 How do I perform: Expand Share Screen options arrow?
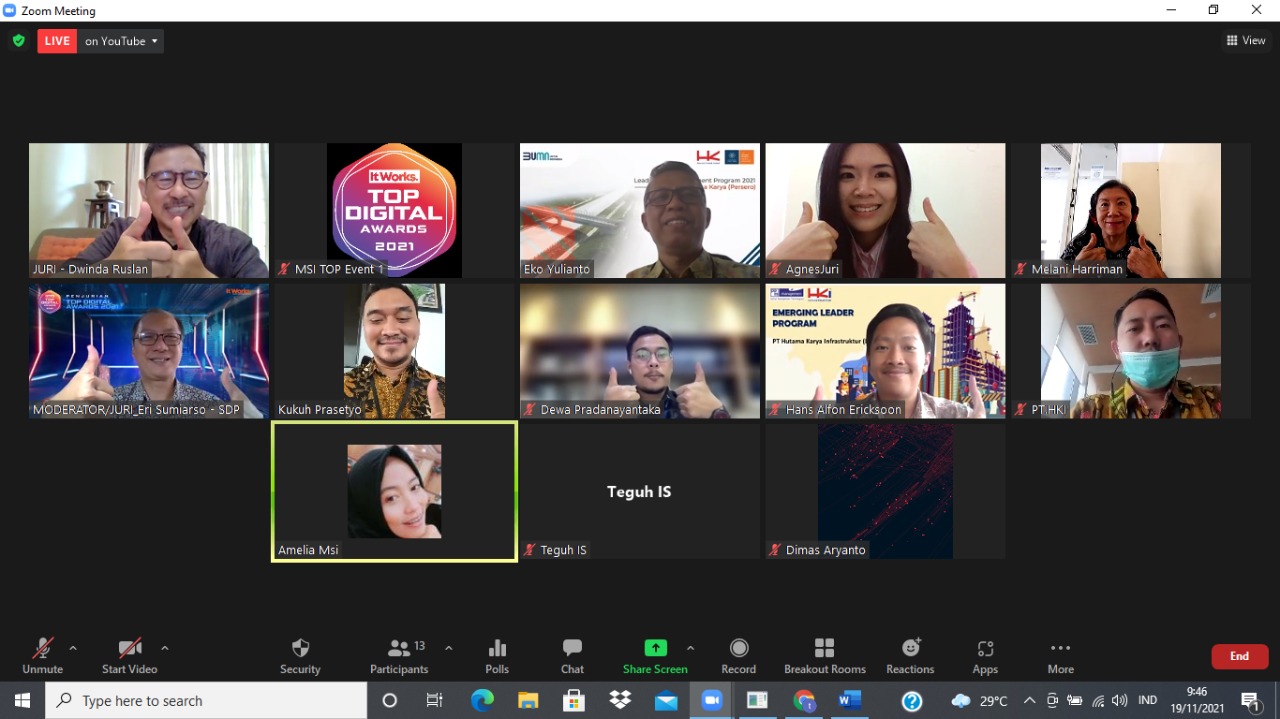(690, 648)
